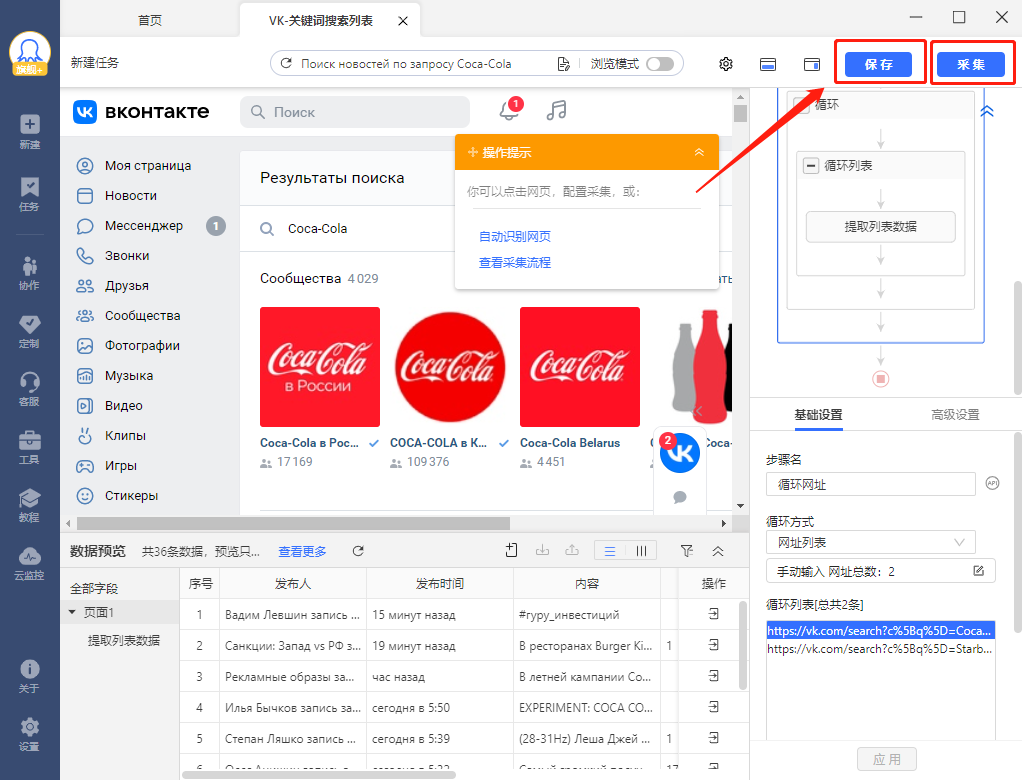Select the Starbucks URL in 循环列表
Viewport: 1022px width, 780px height.
click(880, 648)
